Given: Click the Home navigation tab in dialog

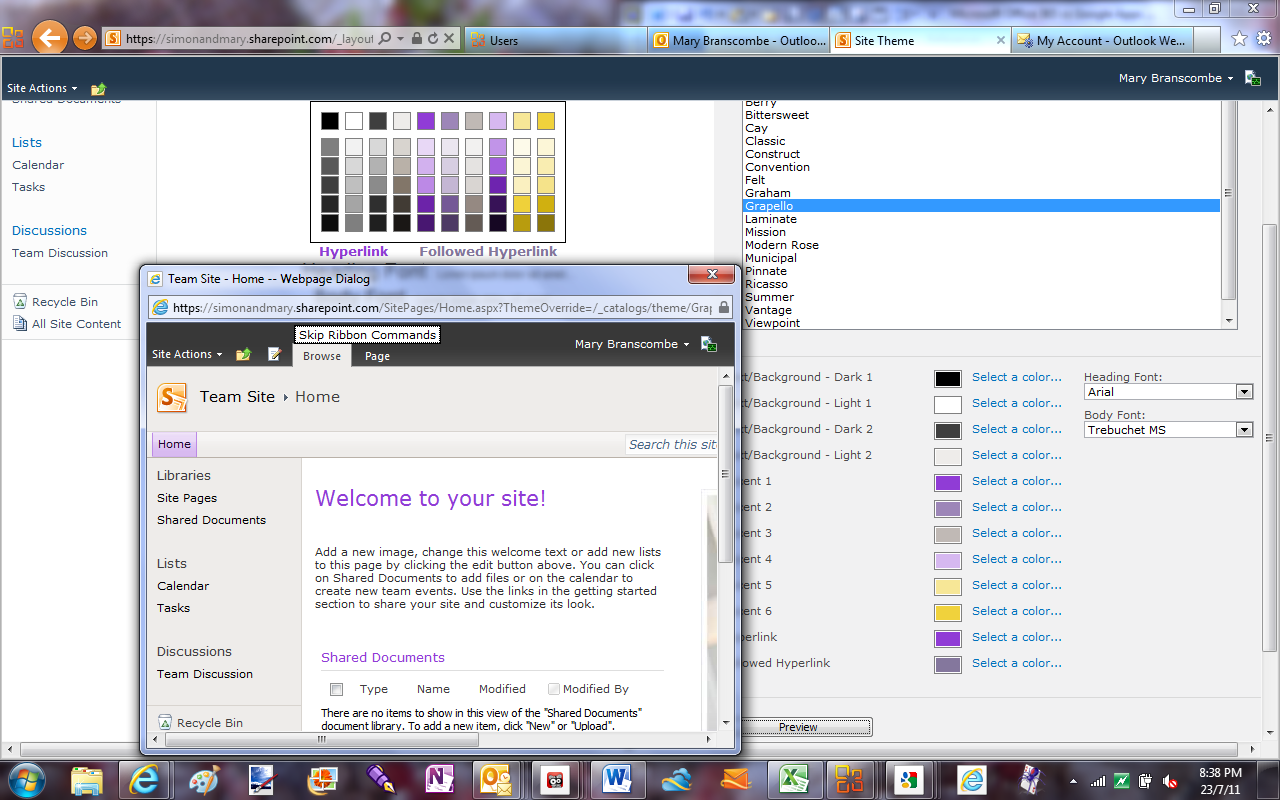Looking at the screenshot, I should [174, 444].
